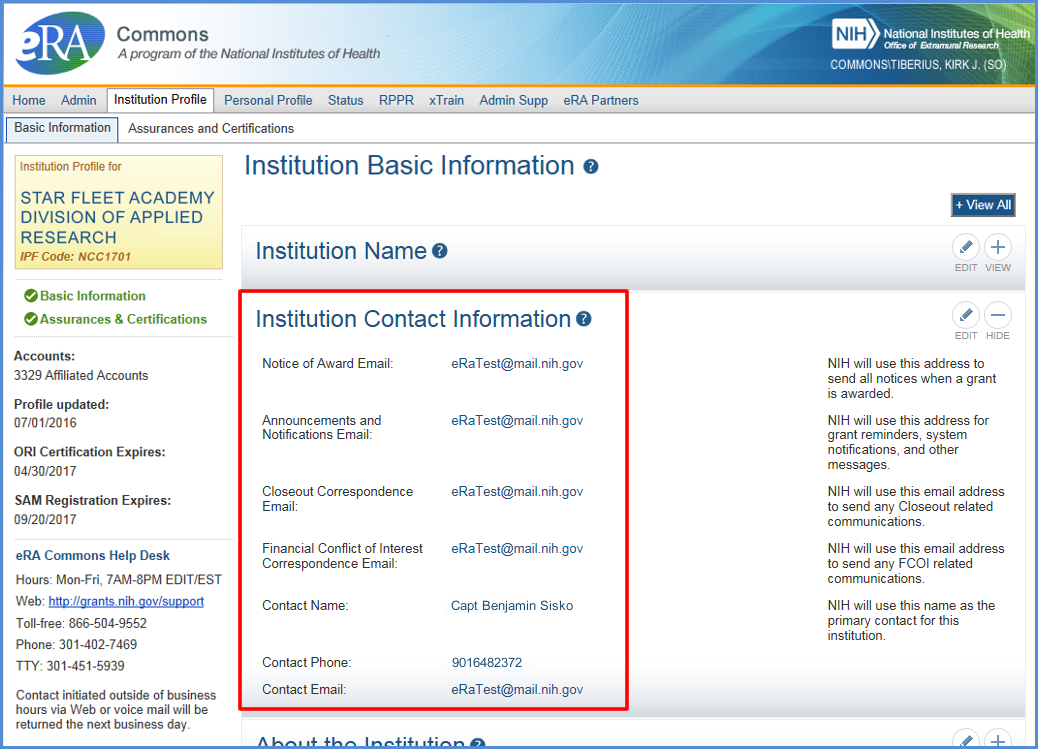Switch to Assurances and Certifications sub-tab
The width and height of the screenshot is (1038, 749).
click(211, 128)
